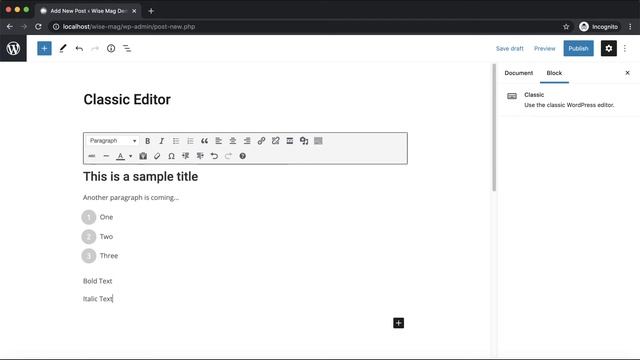Click the blue block inserter plus button
The width and height of the screenshot is (640, 360).
[x=44, y=49]
